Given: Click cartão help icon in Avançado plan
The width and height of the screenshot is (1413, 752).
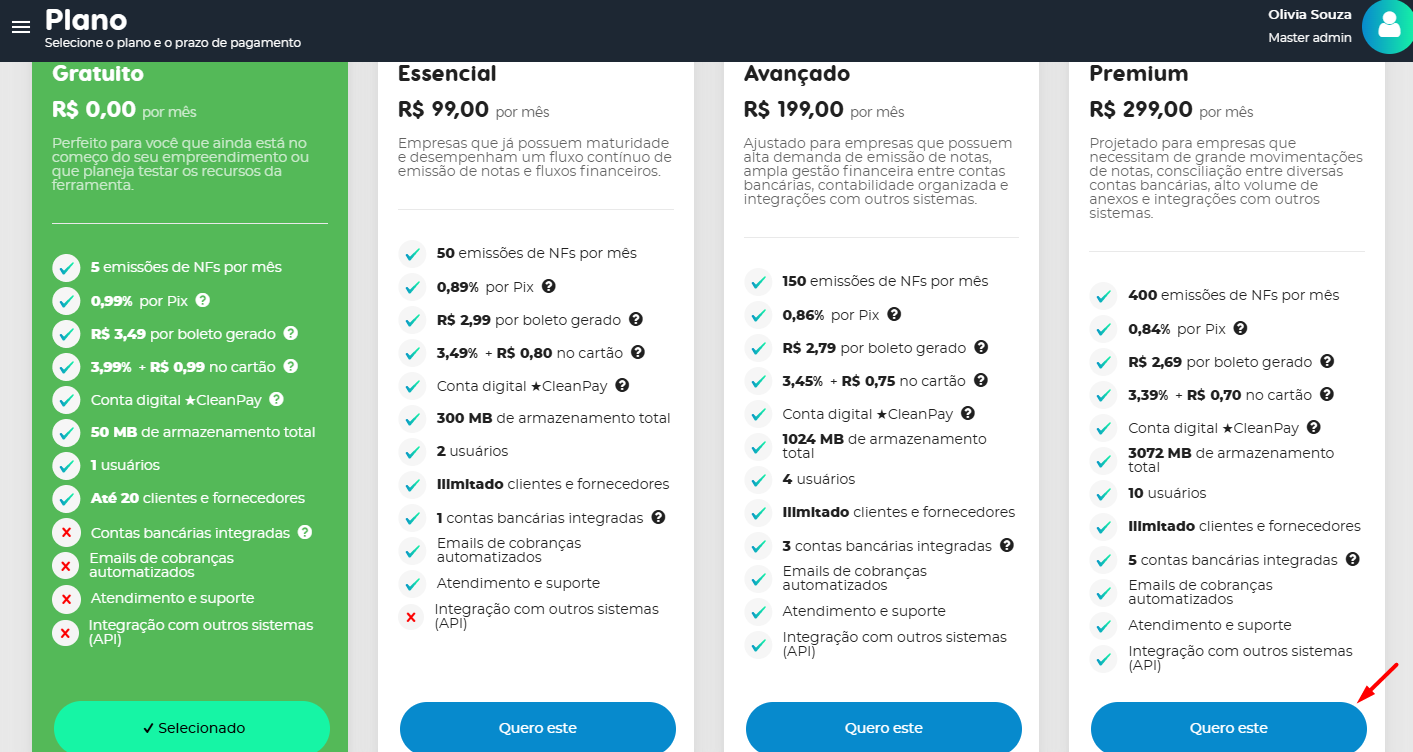Looking at the screenshot, I should pos(981,380).
